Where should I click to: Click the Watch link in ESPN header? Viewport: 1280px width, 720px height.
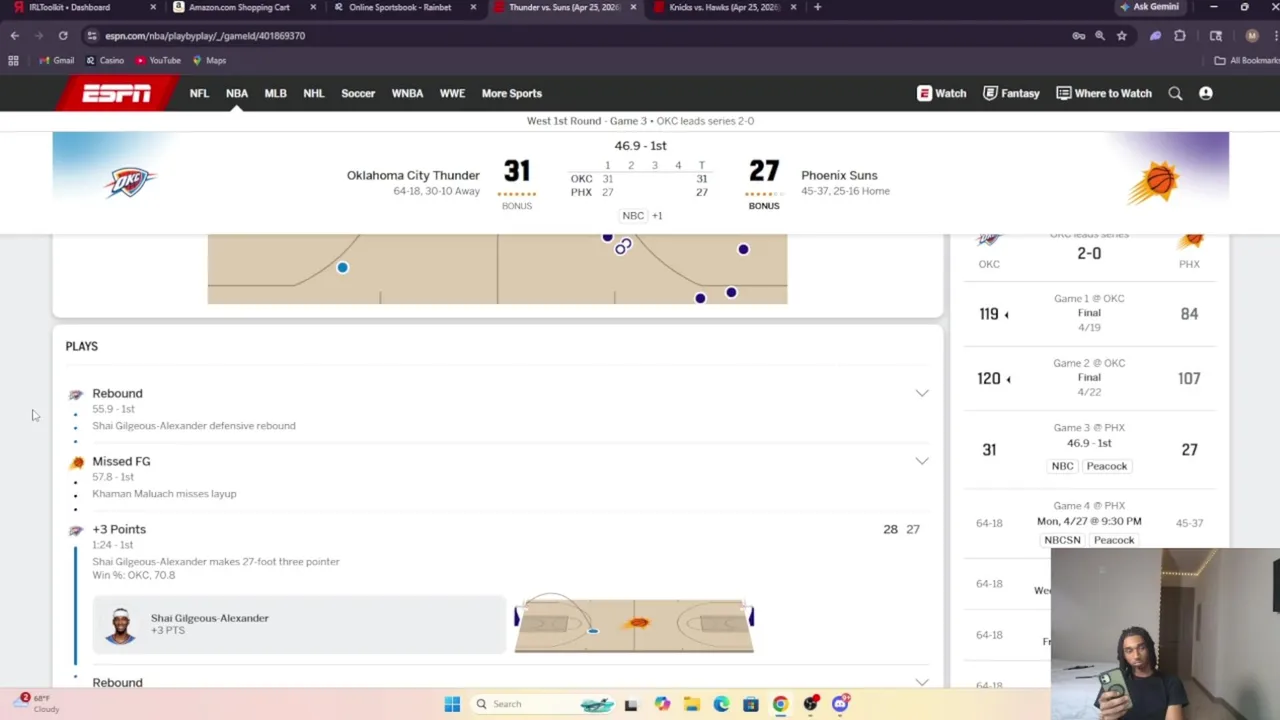[942, 93]
